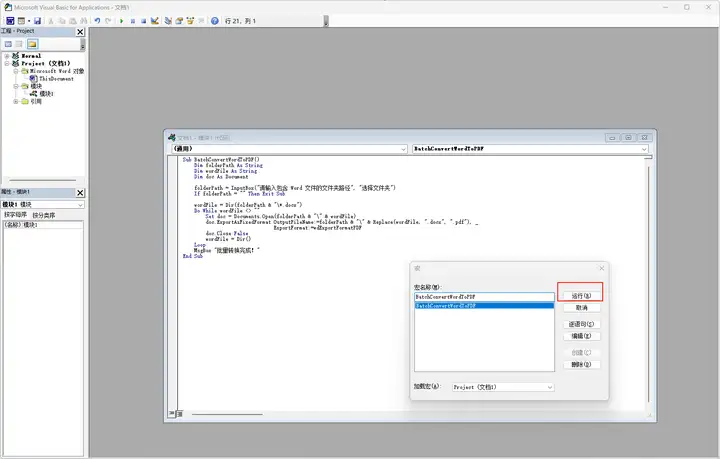This screenshot has height=459, width=720.
Task: Click the Save toolbar icon
Action: coord(38,21)
